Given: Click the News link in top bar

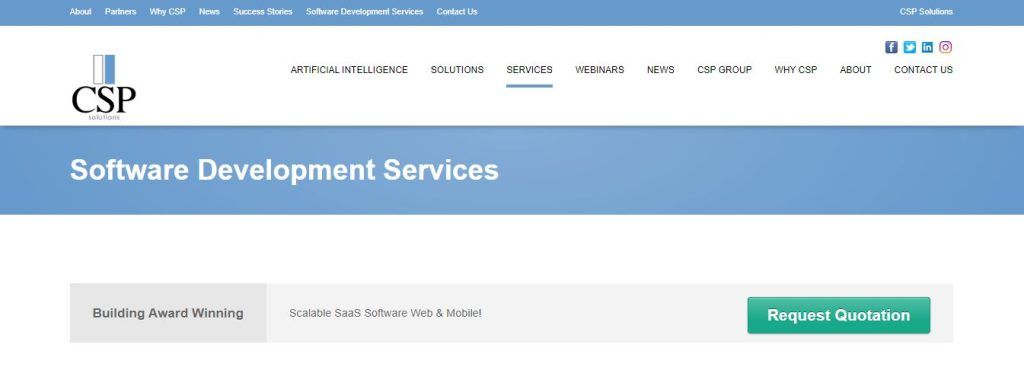Looking at the screenshot, I should pos(209,12).
